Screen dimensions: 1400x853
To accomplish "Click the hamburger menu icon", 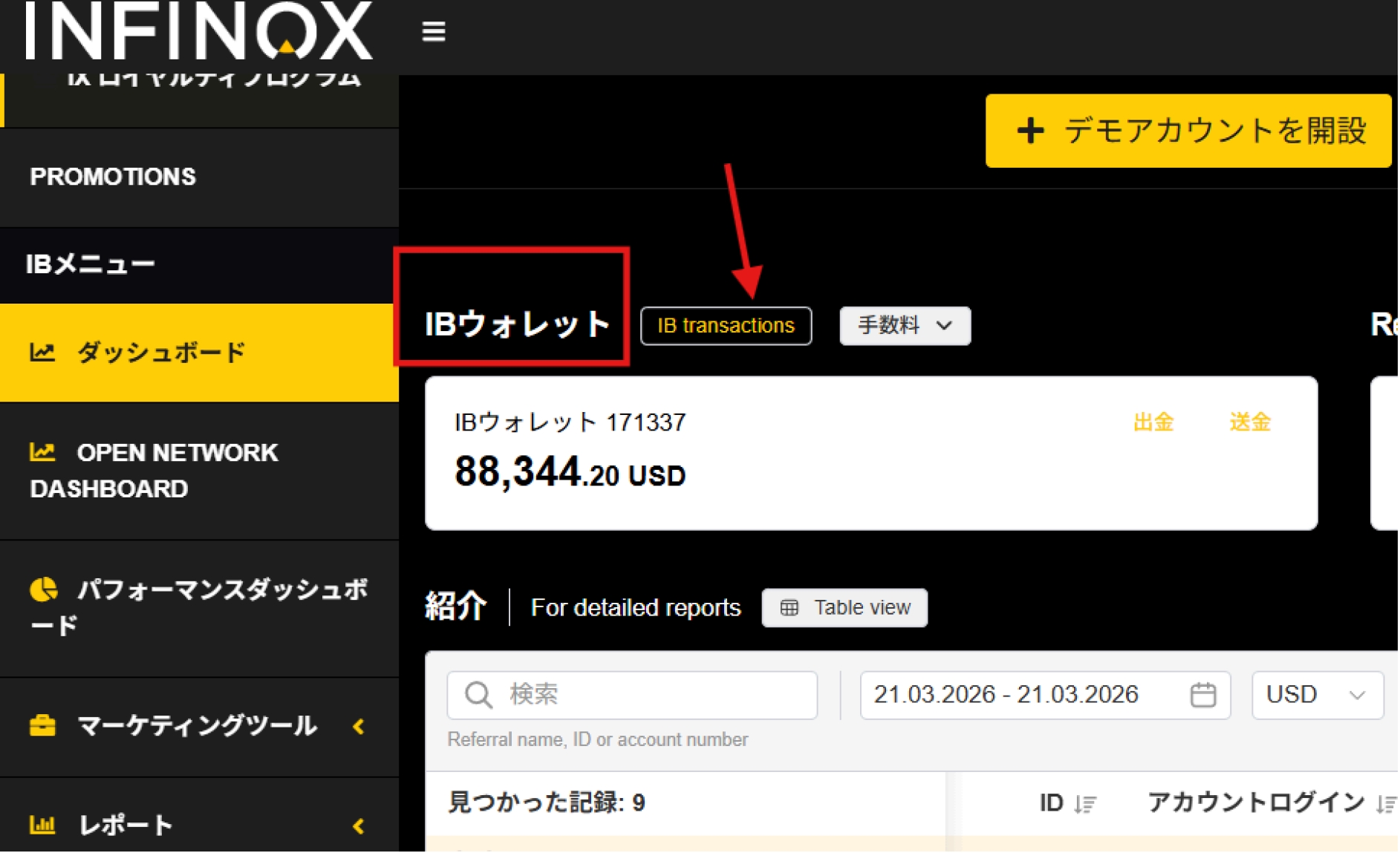I will pyautogui.click(x=433, y=32).
